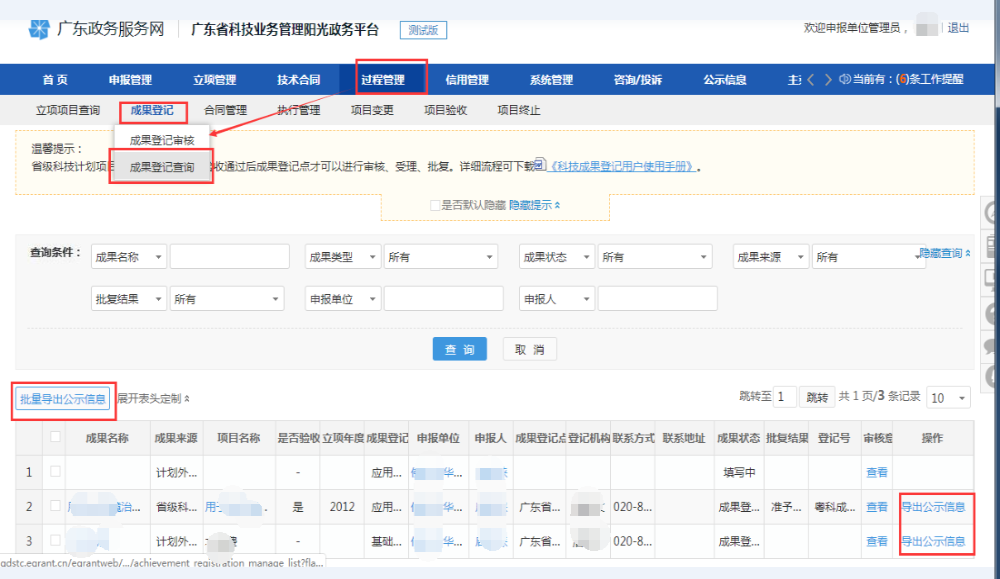The image size is (1000, 579).
Task: Open the 过程管理 menu in navigation bar
Action: (x=383, y=80)
